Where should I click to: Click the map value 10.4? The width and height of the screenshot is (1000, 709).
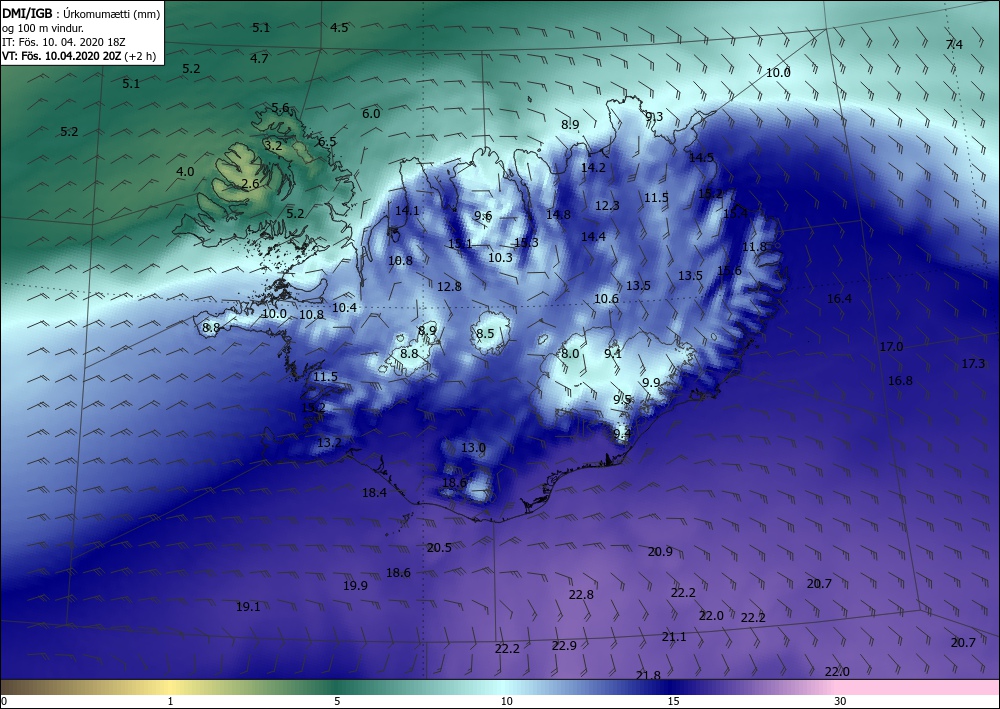[x=344, y=308]
